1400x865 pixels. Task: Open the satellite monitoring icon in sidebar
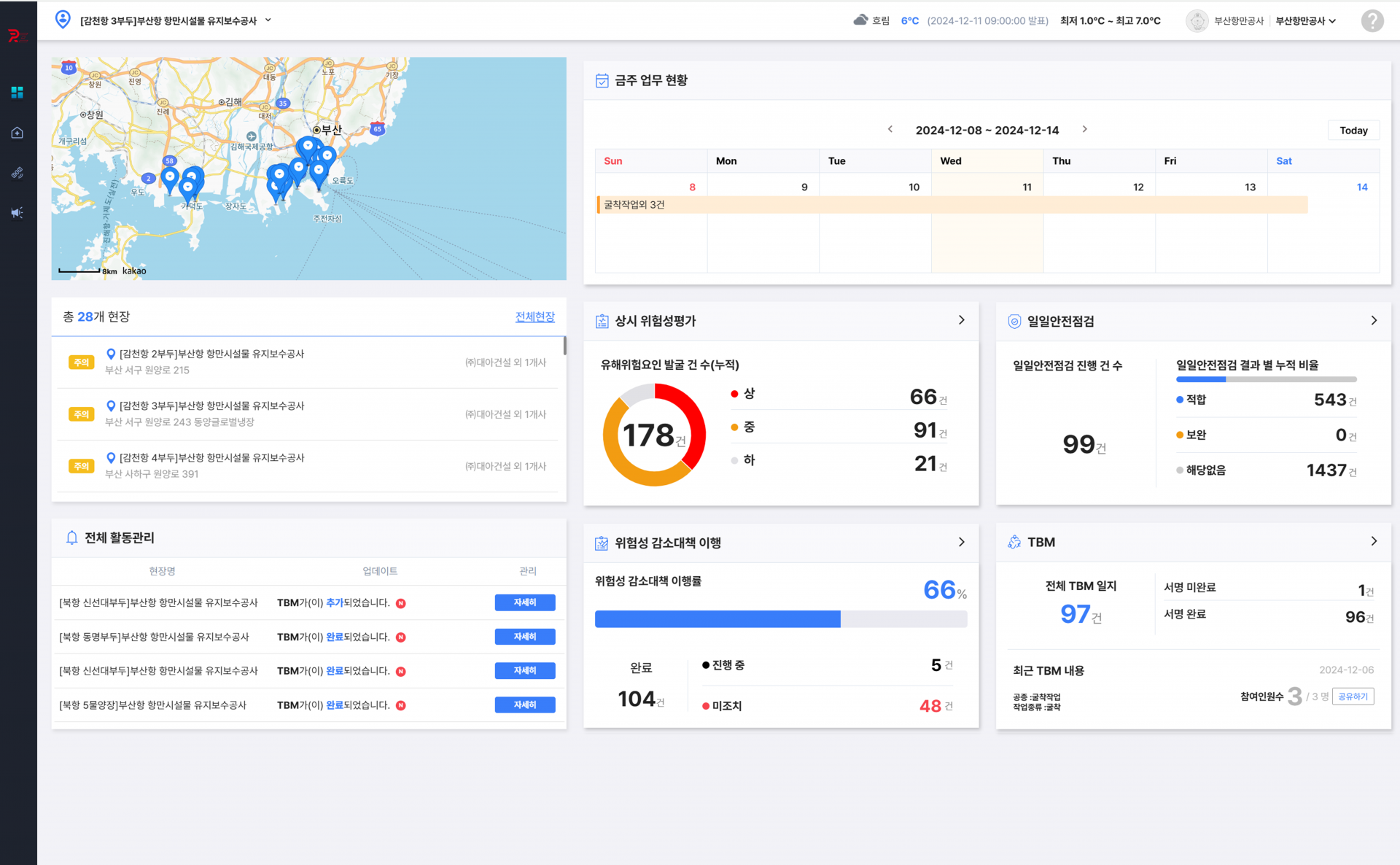[17, 173]
